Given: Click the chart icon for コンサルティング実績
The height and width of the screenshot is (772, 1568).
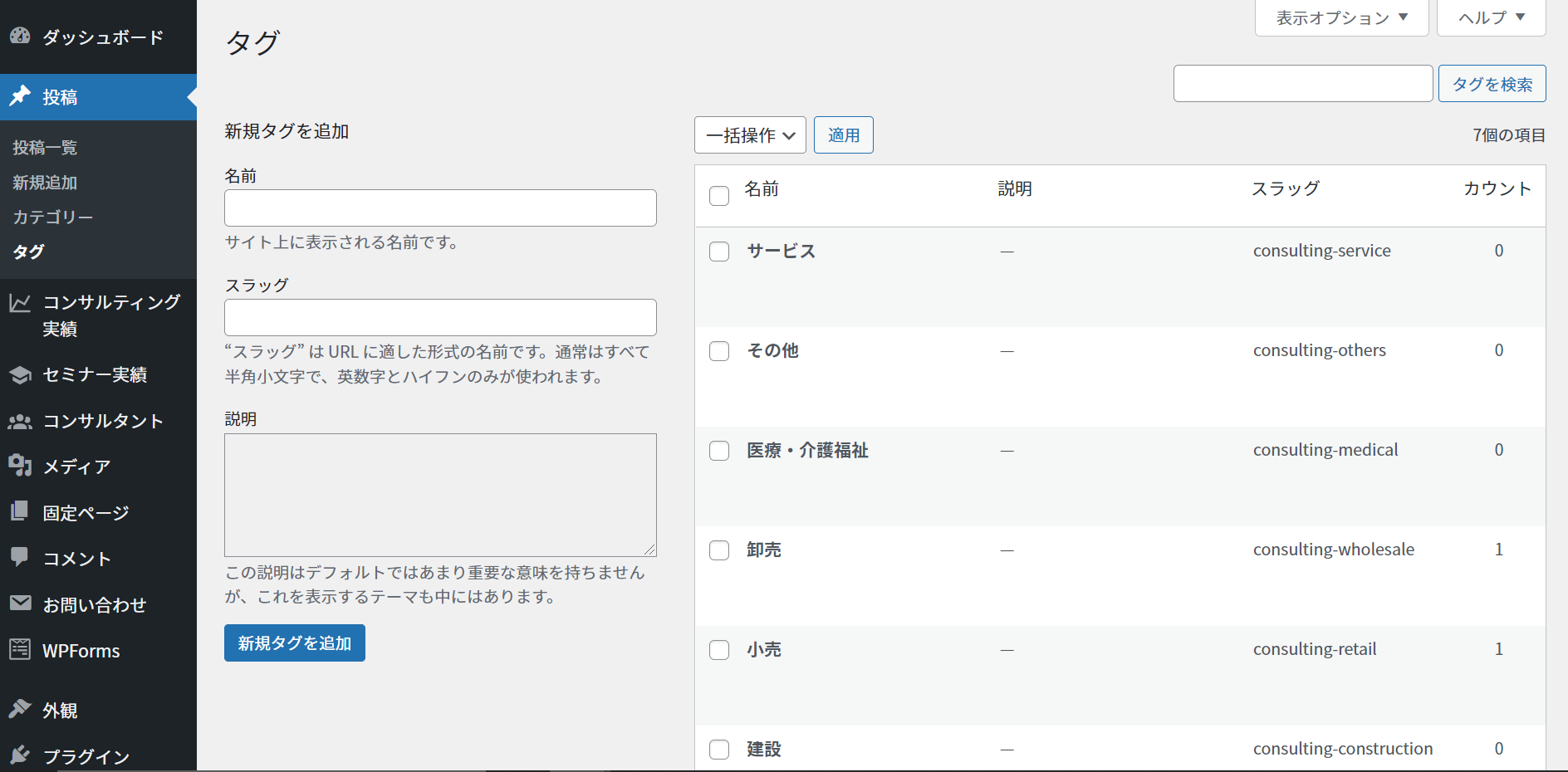Looking at the screenshot, I should coord(20,303).
